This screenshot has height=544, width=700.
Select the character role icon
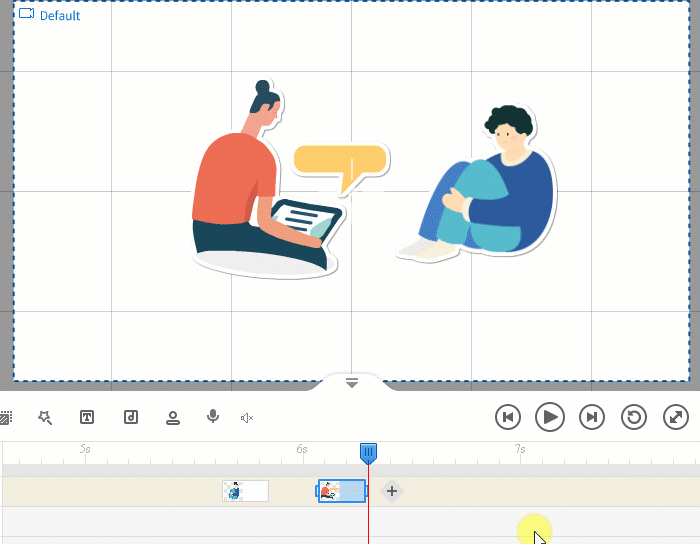173,418
